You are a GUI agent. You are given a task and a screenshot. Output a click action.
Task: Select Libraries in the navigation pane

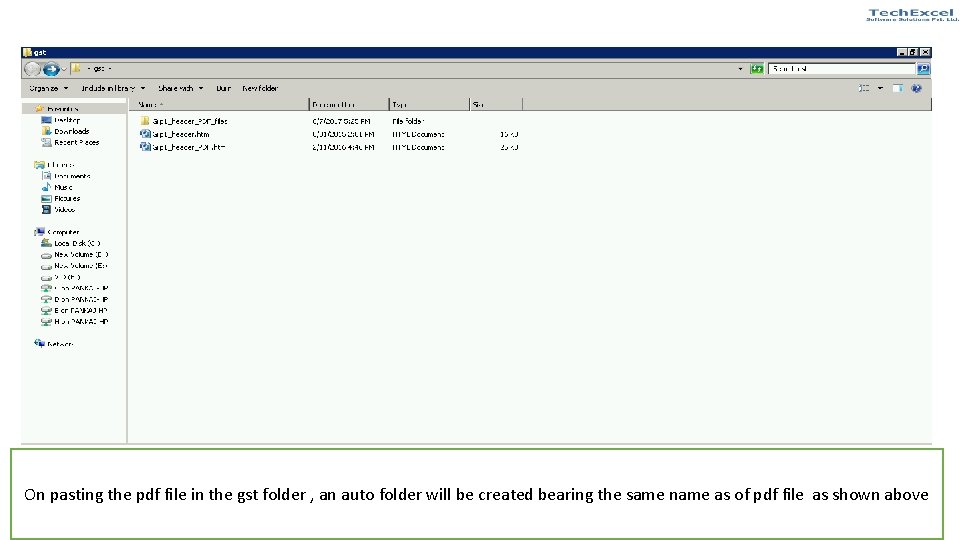61,165
